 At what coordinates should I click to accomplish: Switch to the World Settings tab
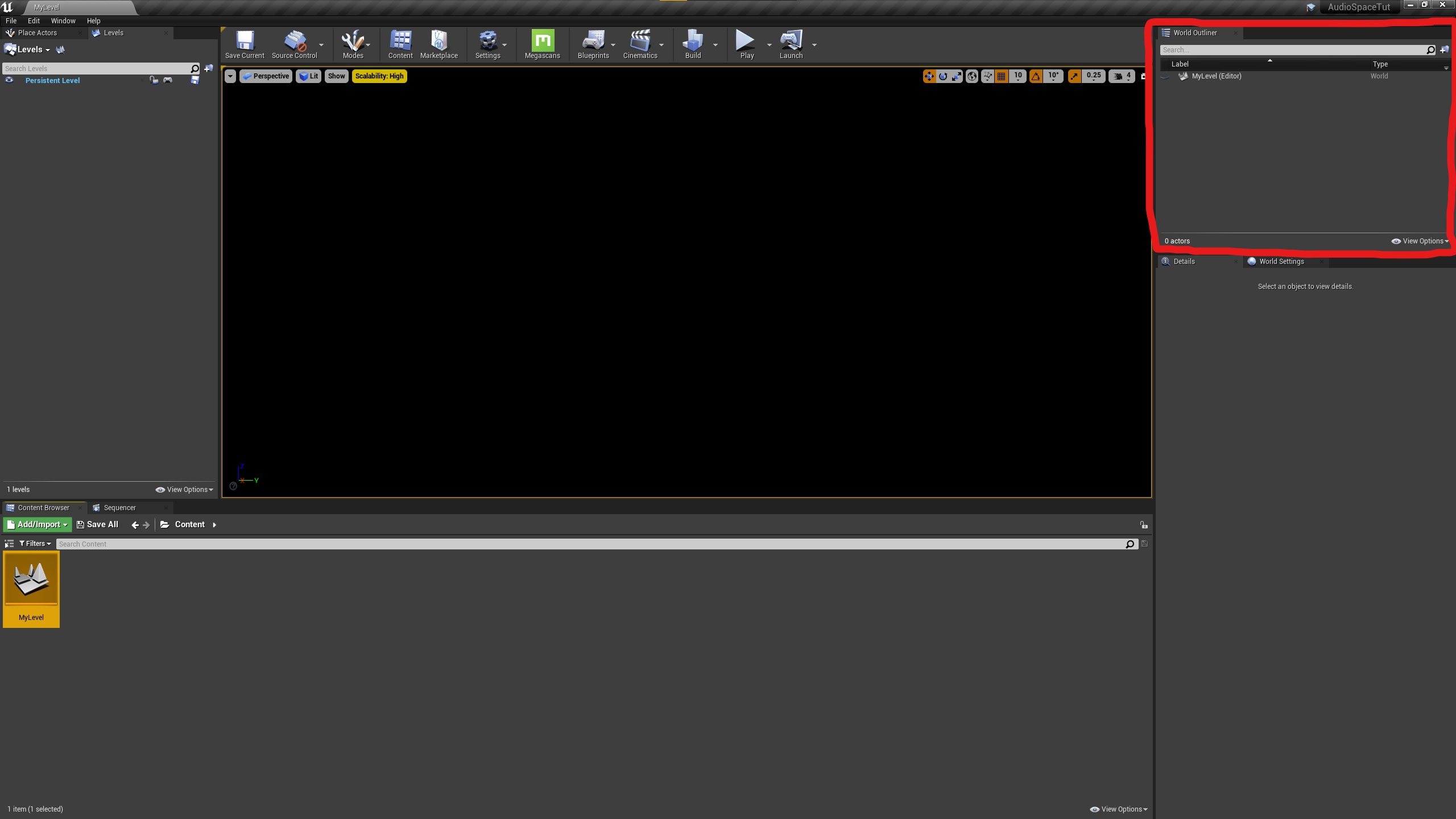1281,262
